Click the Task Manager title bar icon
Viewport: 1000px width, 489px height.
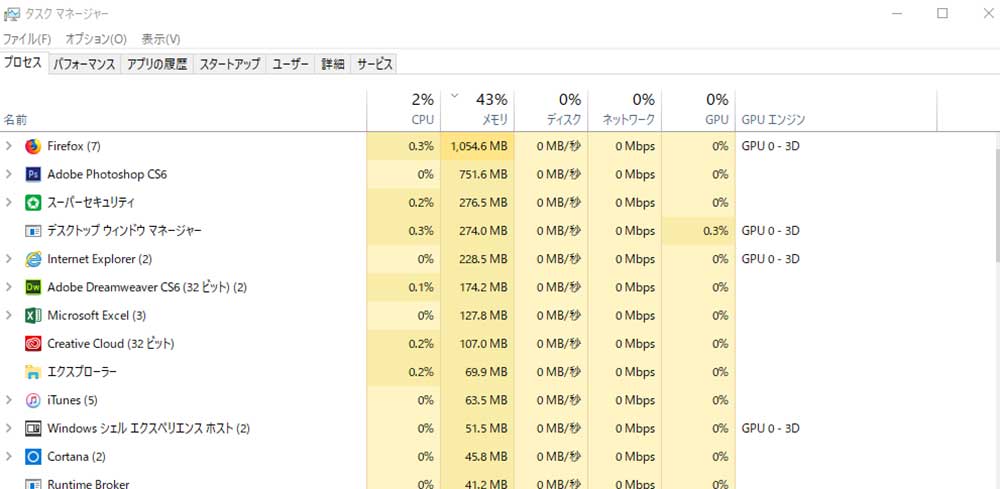coord(11,13)
